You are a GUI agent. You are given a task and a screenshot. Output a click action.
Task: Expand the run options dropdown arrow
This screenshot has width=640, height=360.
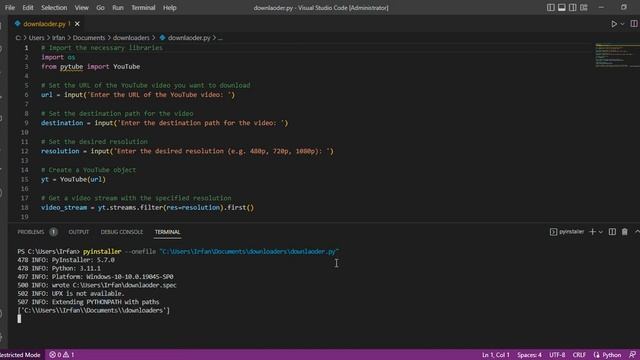tap(622, 24)
